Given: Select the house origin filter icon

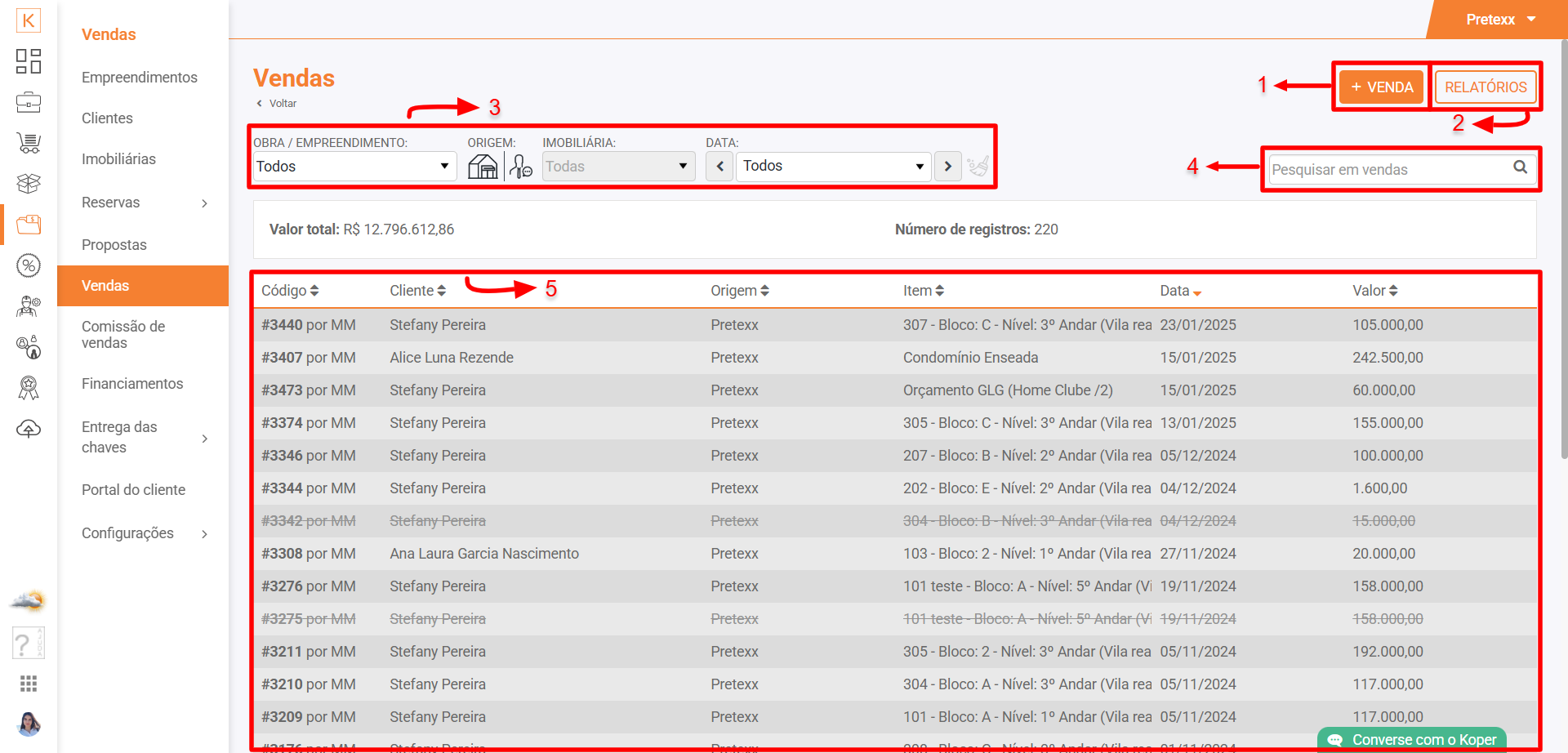Looking at the screenshot, I should tap(483, 167).
